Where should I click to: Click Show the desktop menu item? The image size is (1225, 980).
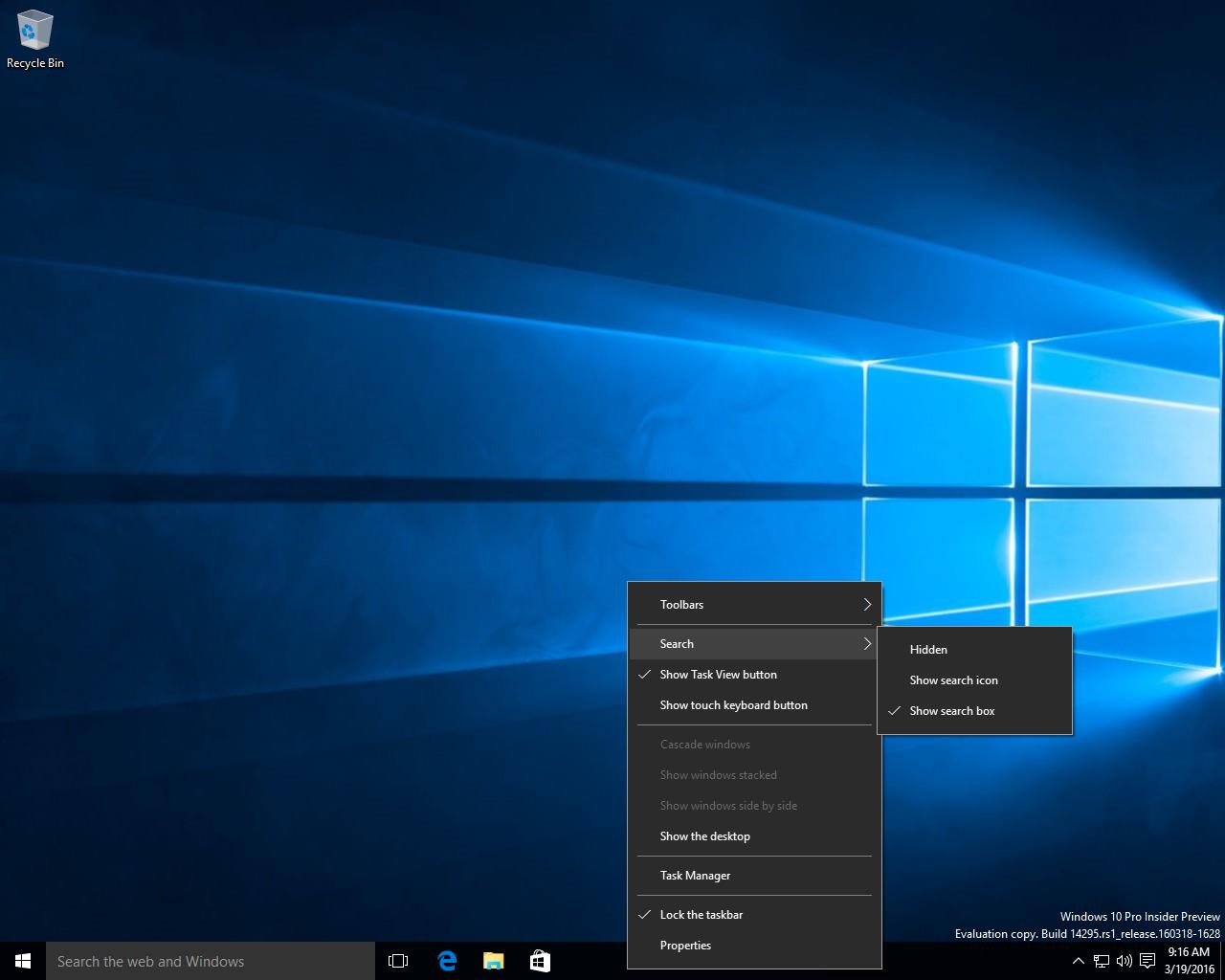click(704, 836)
